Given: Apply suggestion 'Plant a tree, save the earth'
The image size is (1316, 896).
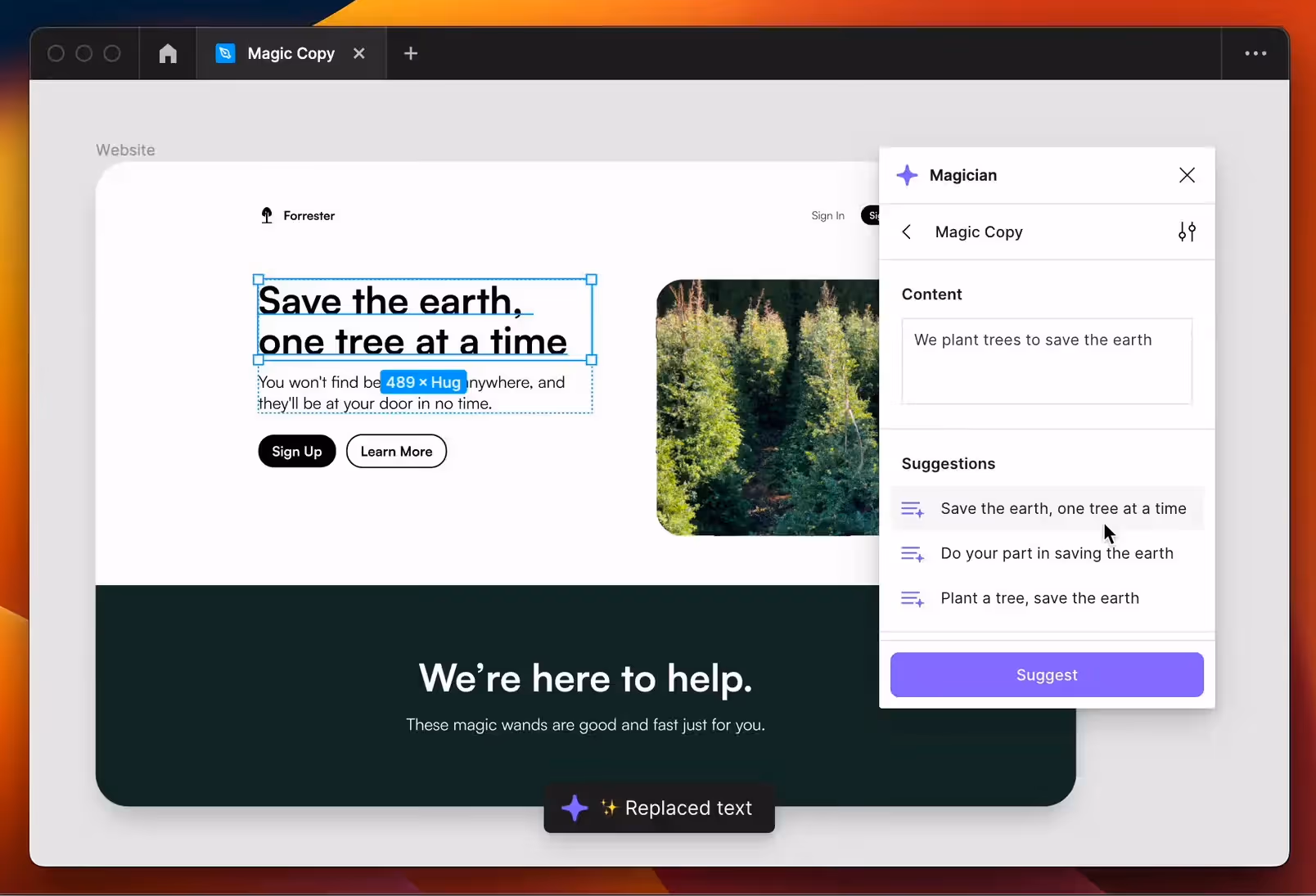Looking at the screenshot, I should 1047,599.
